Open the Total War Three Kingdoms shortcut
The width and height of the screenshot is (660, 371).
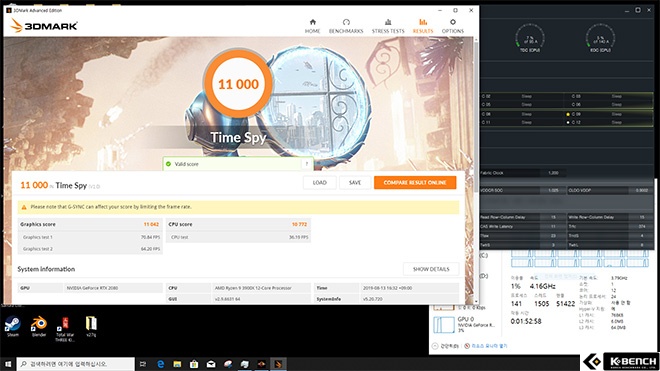coord(65,329)
